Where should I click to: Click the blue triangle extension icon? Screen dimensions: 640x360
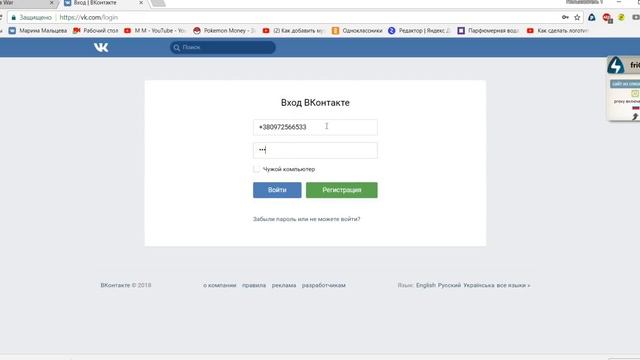pyautogui.click(x=592, y=17)
